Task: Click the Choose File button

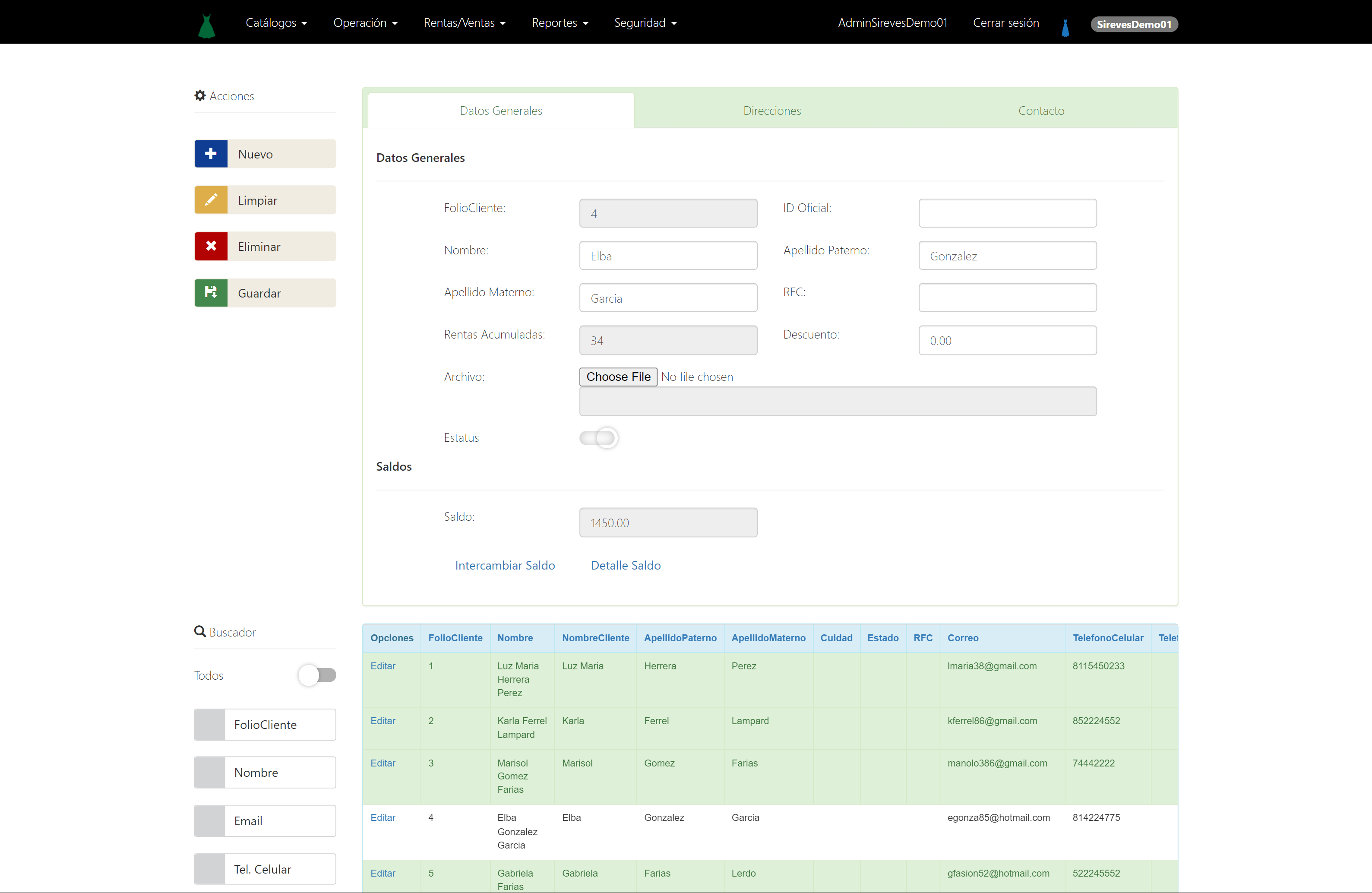Action: (x=618, y=377)
